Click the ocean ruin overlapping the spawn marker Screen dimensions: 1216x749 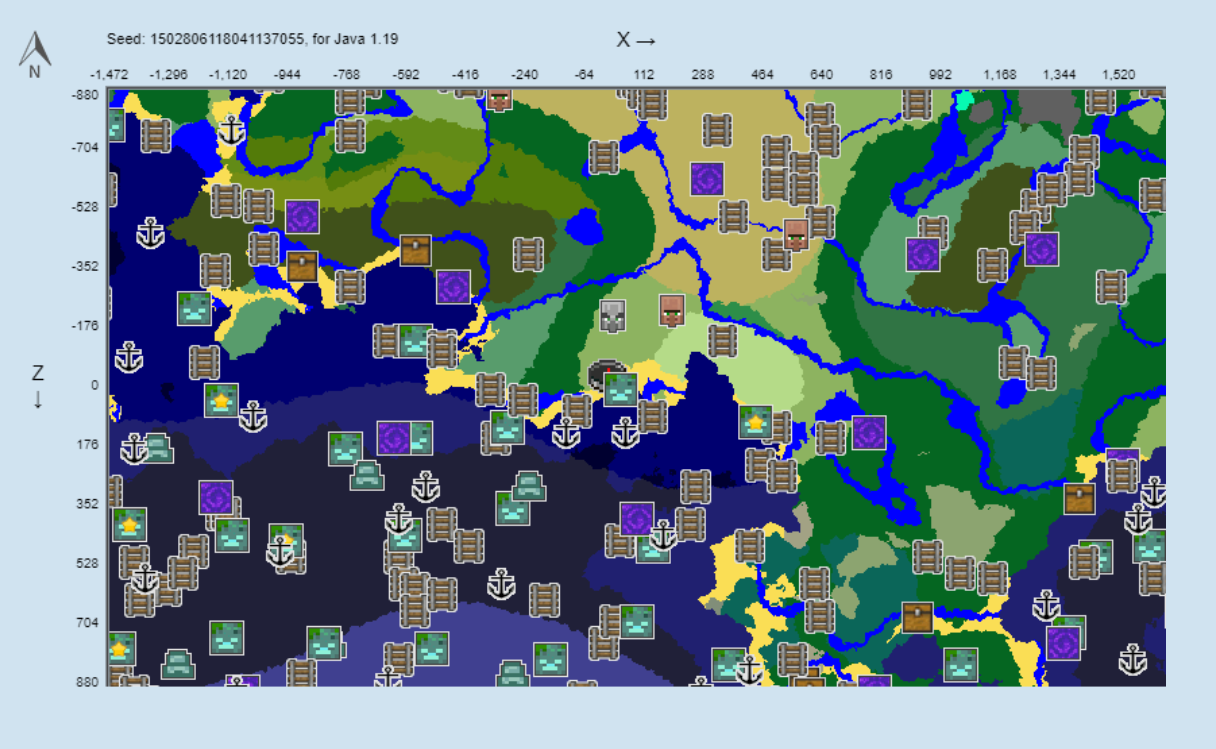click(621, 389)
